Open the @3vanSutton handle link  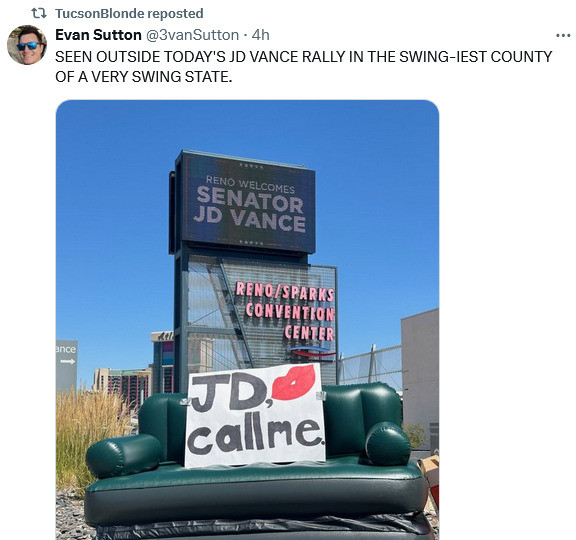pyautogui.click(x=192, y=35)
